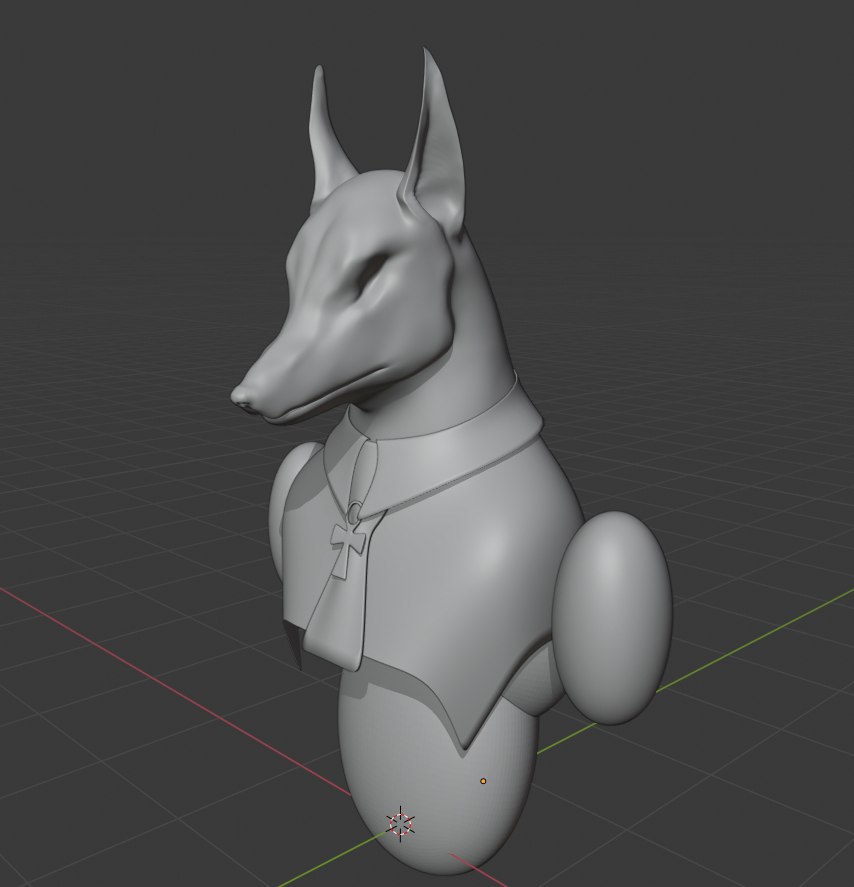Select the detached ellipsoid shoulder on the right
The width and height of the screenshot is (854, 887).
tap(613, 618)
